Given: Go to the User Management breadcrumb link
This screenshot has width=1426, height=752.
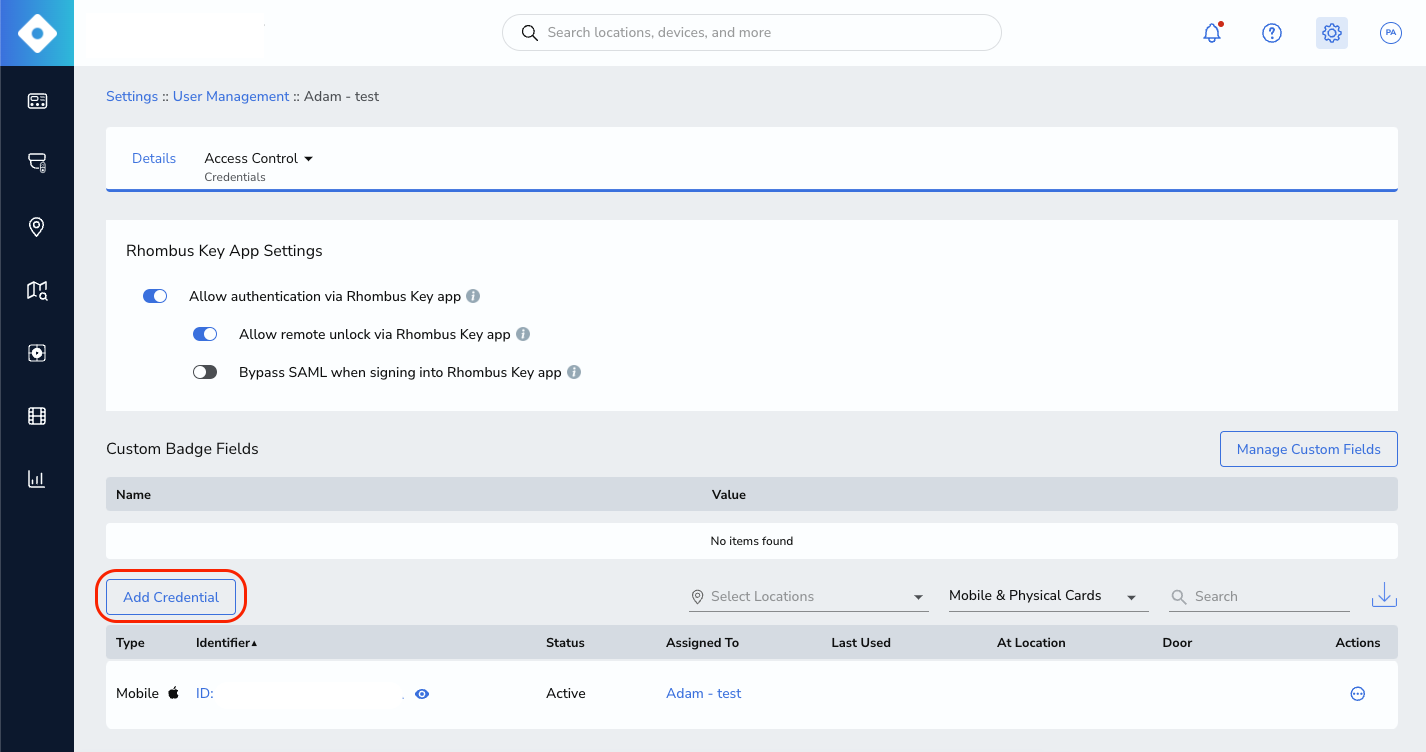Looking at the screenshot, I should [231, 96].
